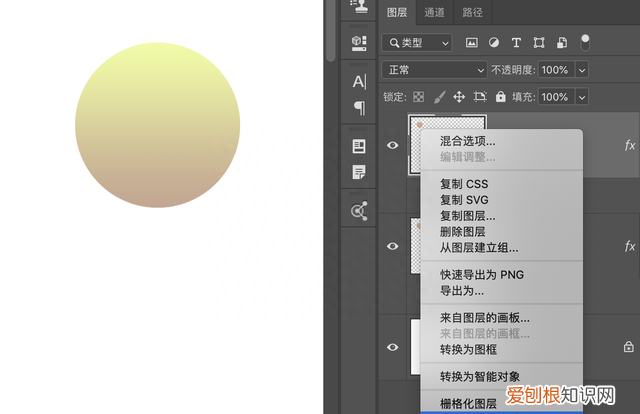The image size is (640, 414).
Task: Choose 转换为智能对象 menu entry
Action: tap(502, 376)
